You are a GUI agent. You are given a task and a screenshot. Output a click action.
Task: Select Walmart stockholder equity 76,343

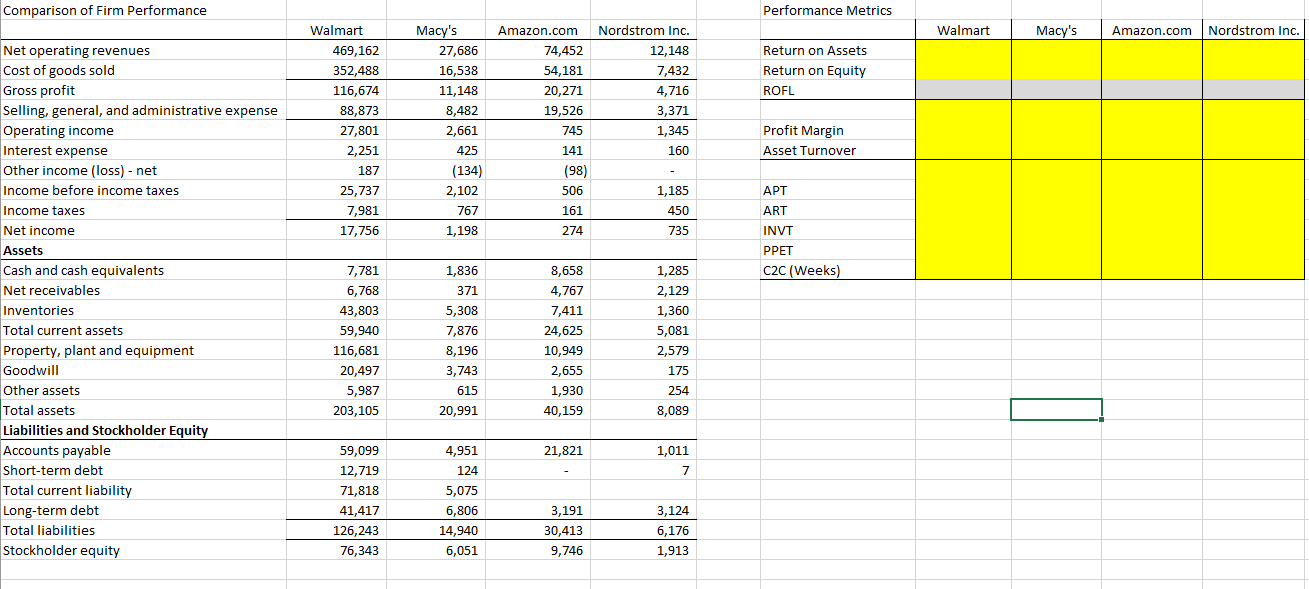coord(359,550)
